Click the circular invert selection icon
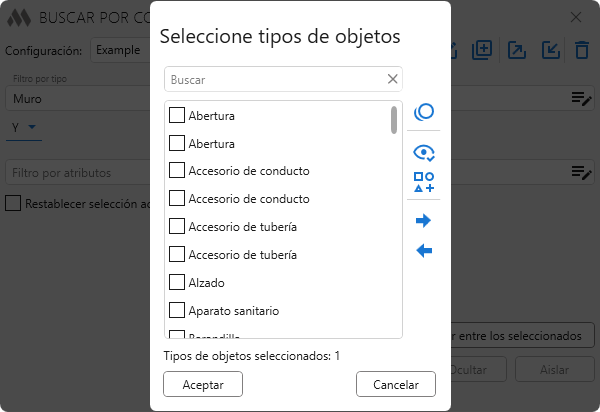This screenshot has width=600, height=412. point(424,112)
